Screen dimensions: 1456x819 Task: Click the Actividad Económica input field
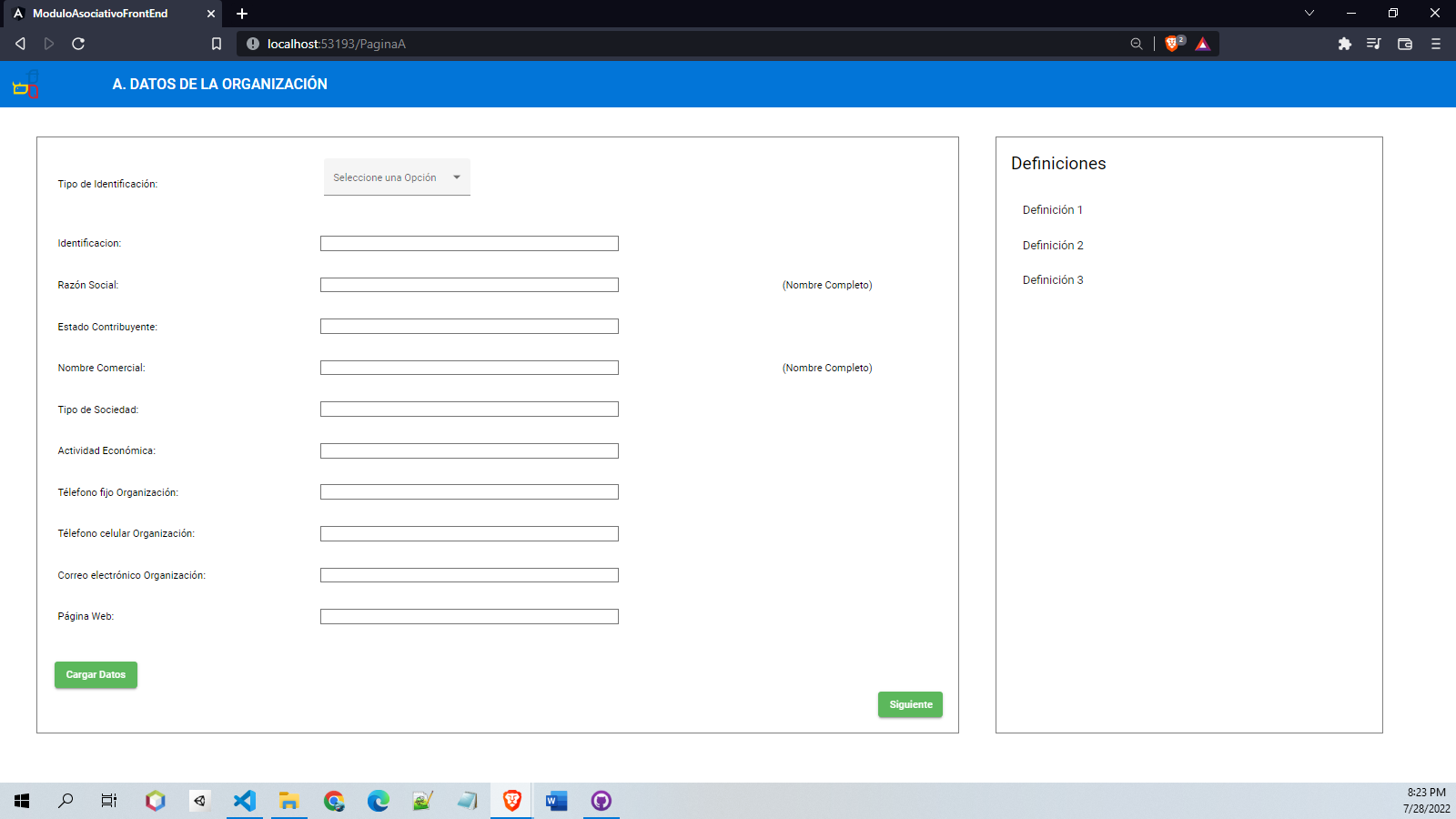(470, 450)
